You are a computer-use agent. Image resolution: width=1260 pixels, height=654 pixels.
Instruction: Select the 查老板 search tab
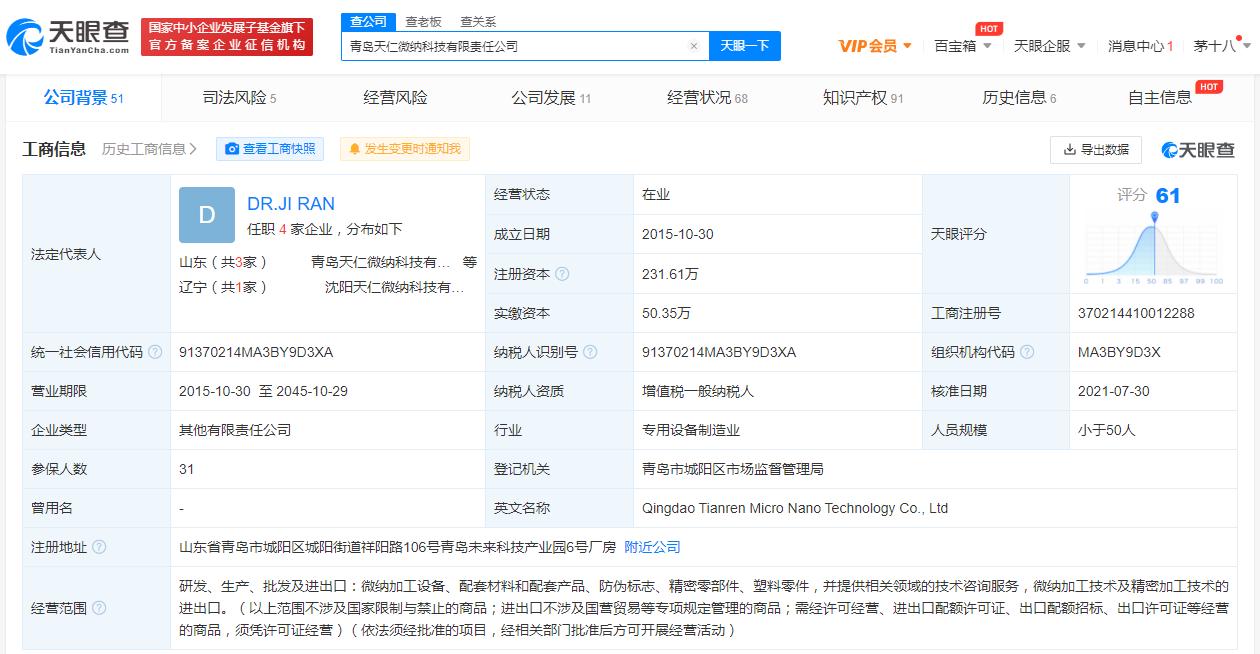tap(423, 21)
